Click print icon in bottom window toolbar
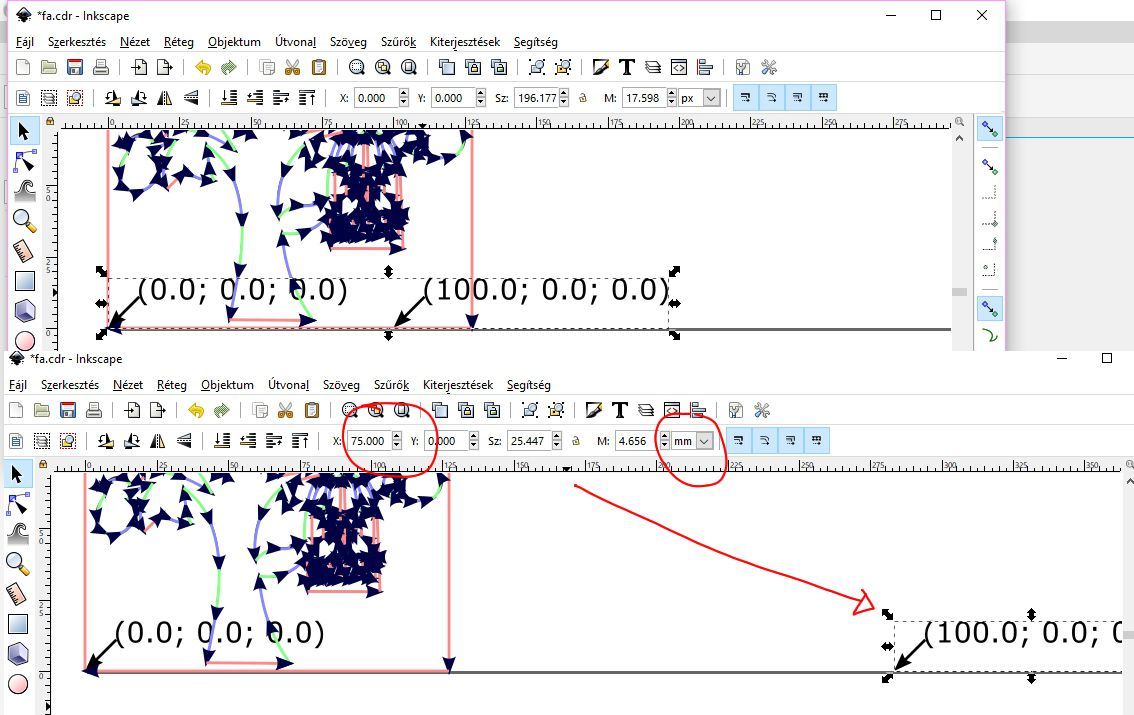Viewport: 1134px width, 715px height. pyautogui.click(x=94, y=410)
